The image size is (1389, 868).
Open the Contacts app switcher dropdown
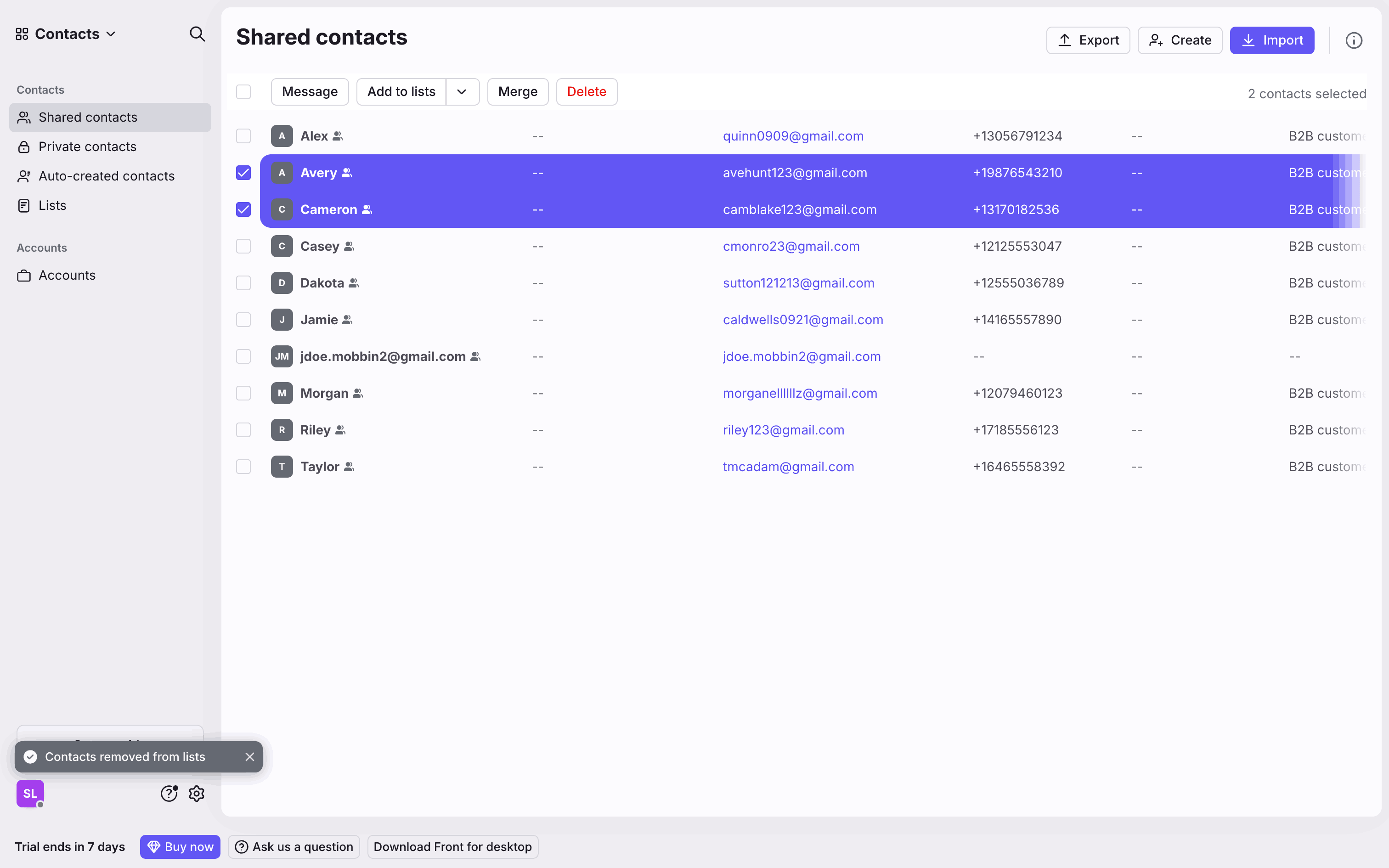(x=67, y=34)
